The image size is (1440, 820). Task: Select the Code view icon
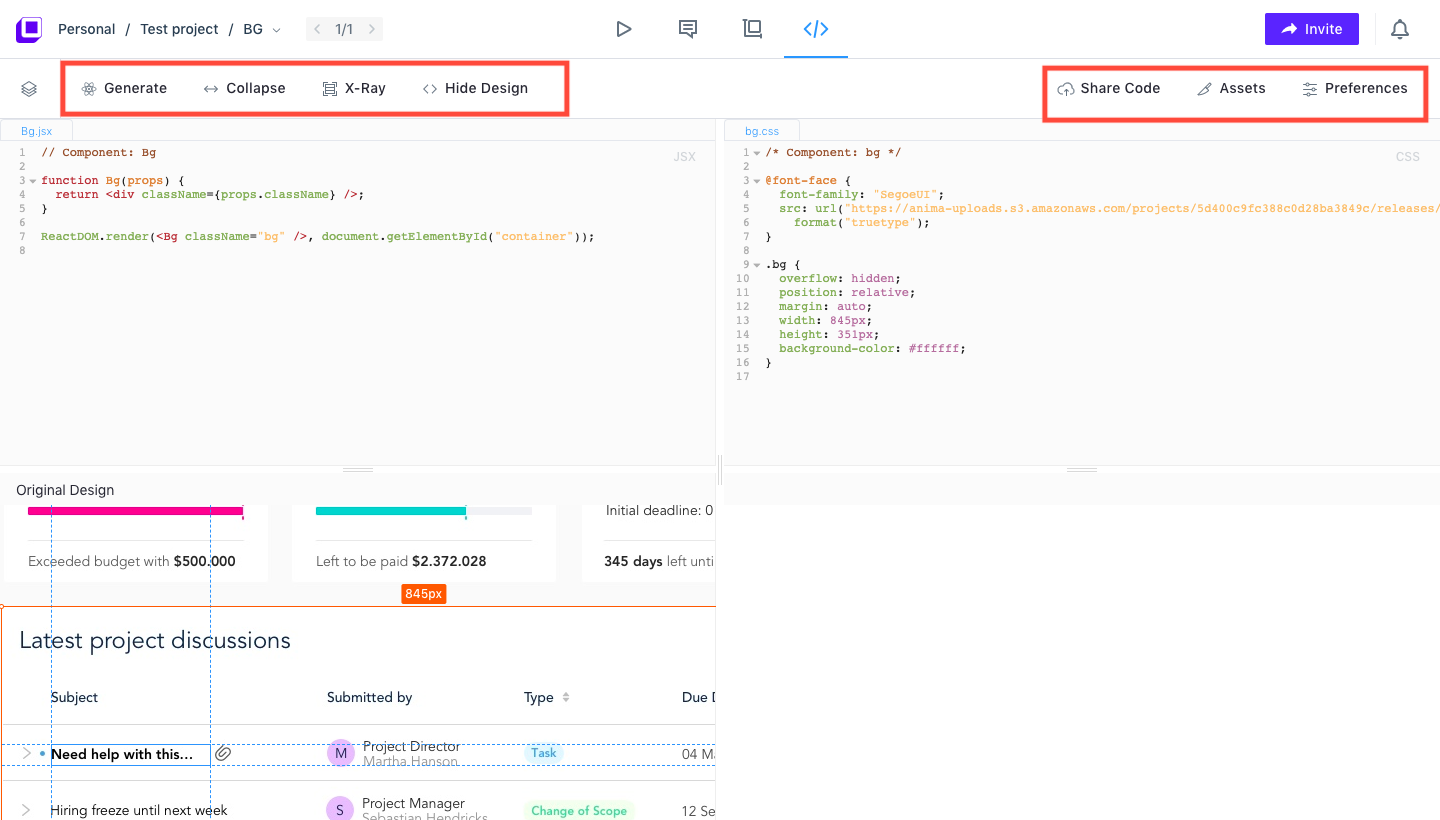pos(815,29)
